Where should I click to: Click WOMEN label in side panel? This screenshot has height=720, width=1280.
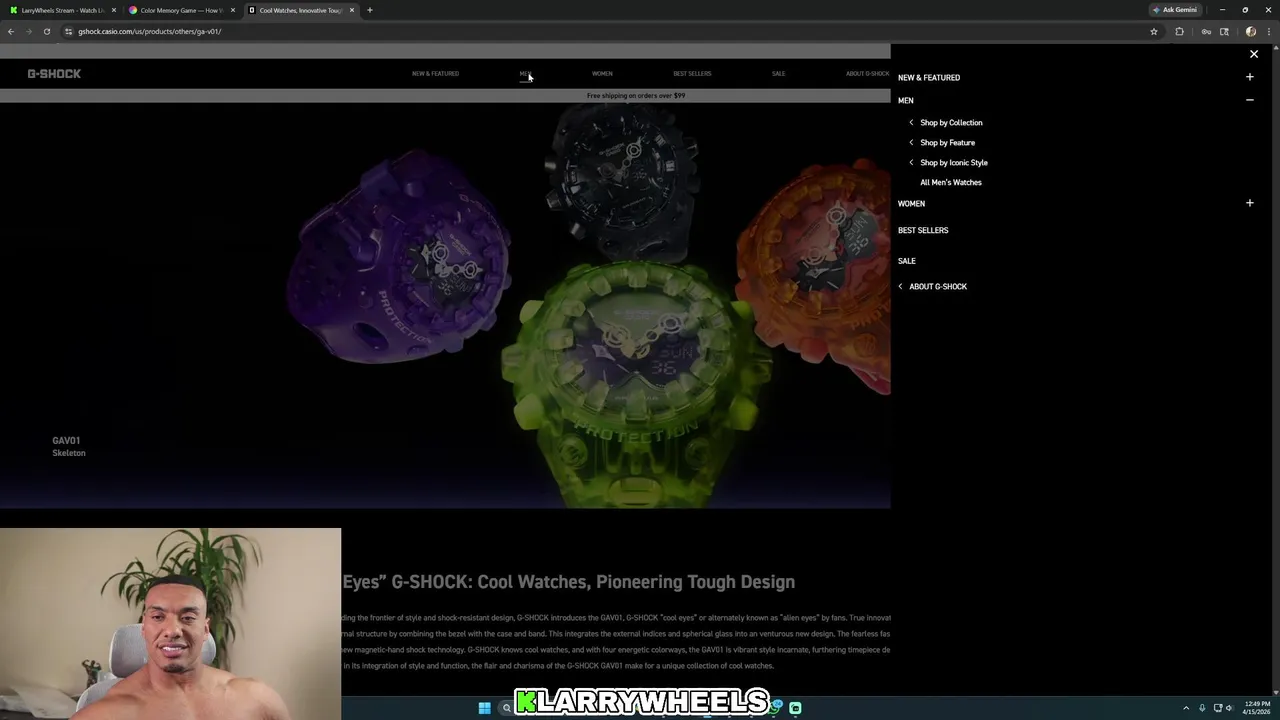911,204
